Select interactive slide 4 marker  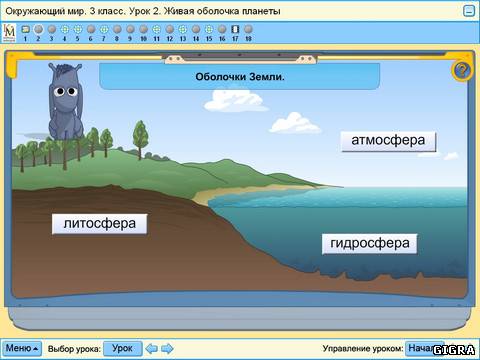64,29
